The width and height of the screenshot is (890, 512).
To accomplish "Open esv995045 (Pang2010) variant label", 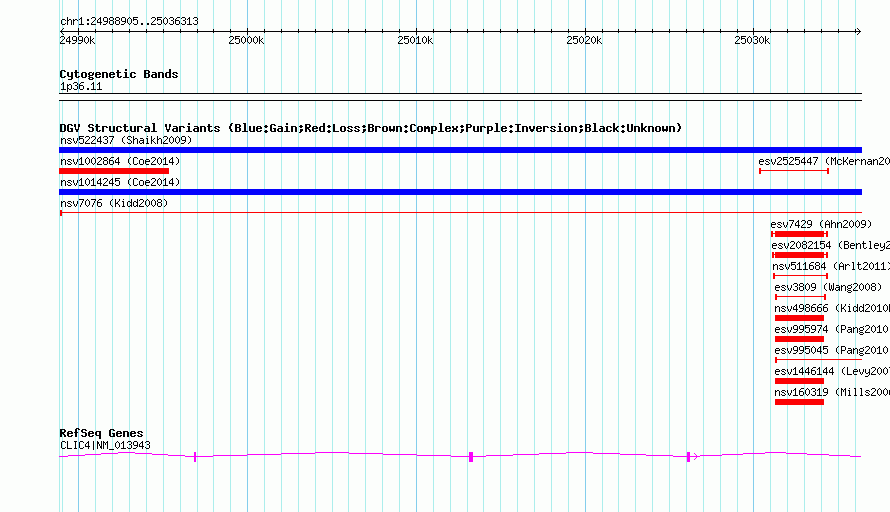I will click(832, 350).
